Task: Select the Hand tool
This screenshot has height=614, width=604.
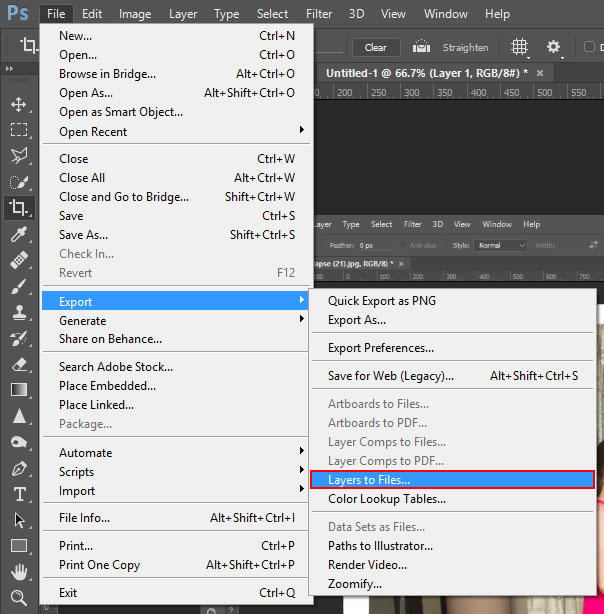Action: click(18, 572)
